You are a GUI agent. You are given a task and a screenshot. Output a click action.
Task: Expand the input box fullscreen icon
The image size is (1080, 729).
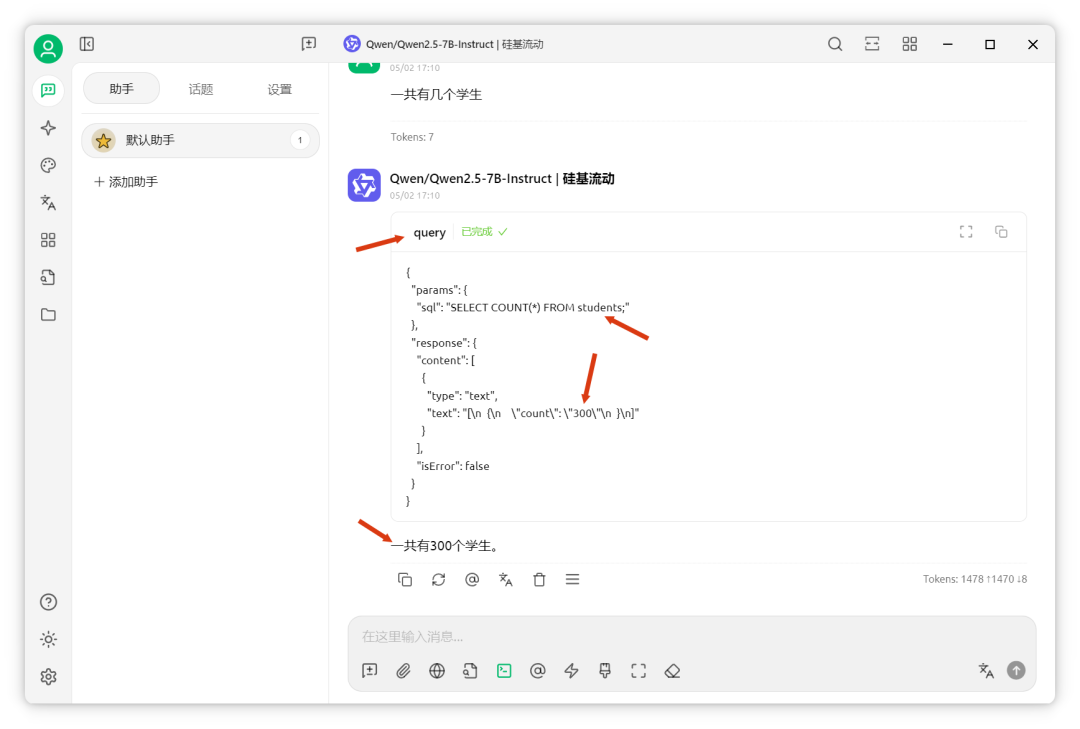[x=638, y=670]
